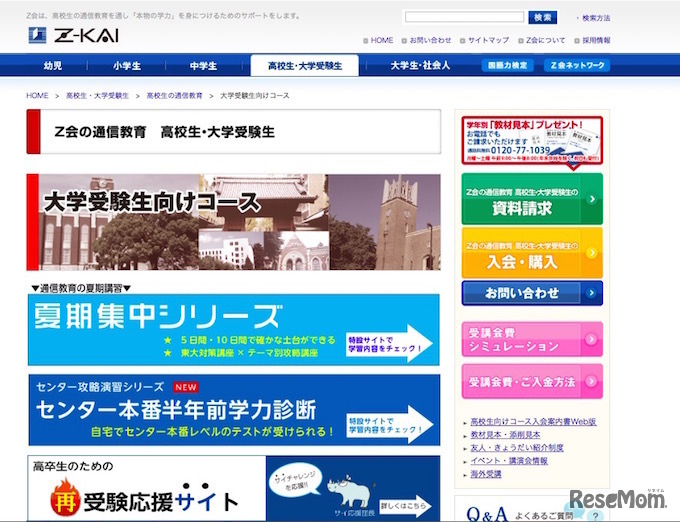Click the Q&A よくあるご質問 banner
680x522 pixels.
pos(532,509)
